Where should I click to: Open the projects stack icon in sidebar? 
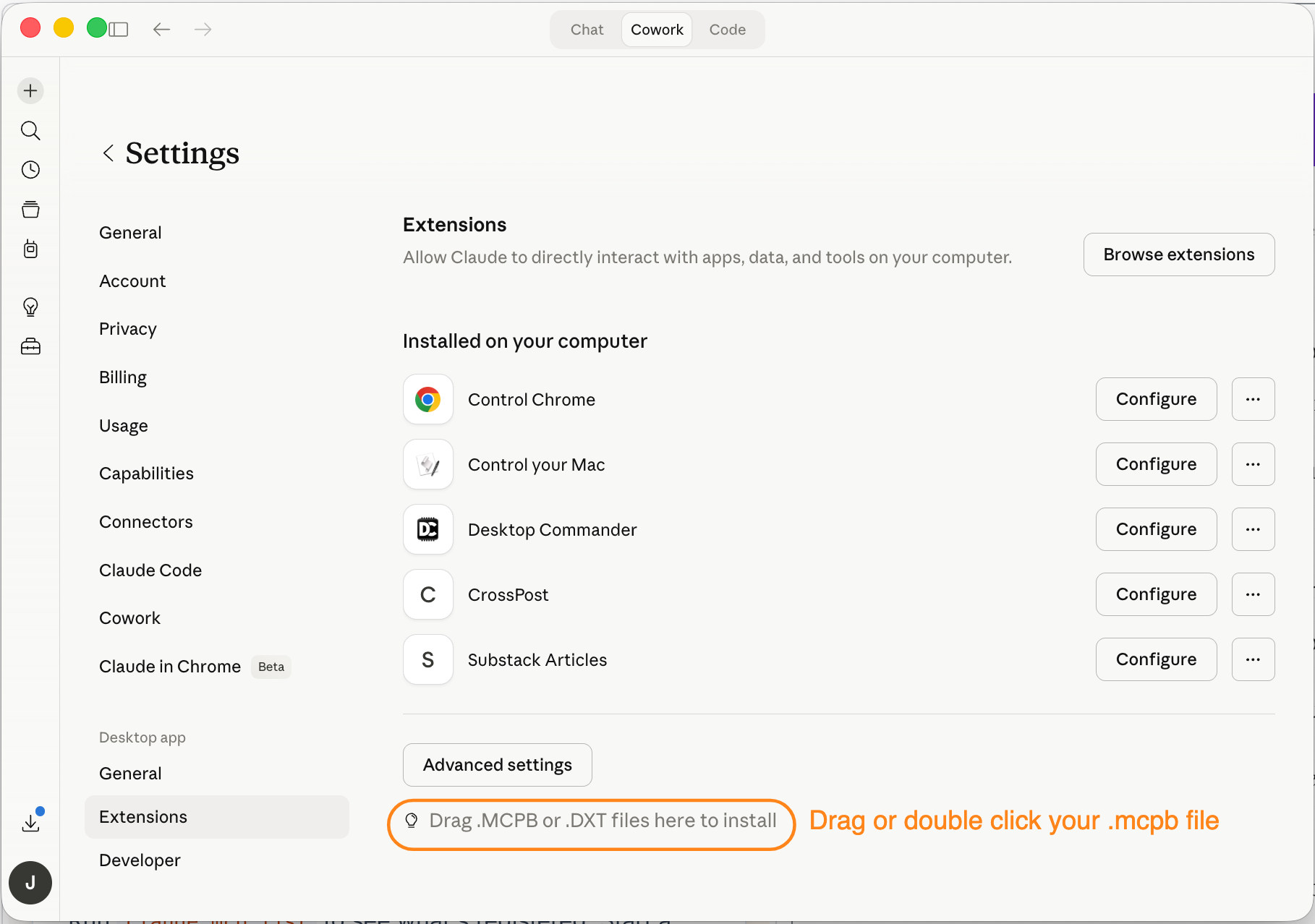pyautogui.click(x=30, y=210)
